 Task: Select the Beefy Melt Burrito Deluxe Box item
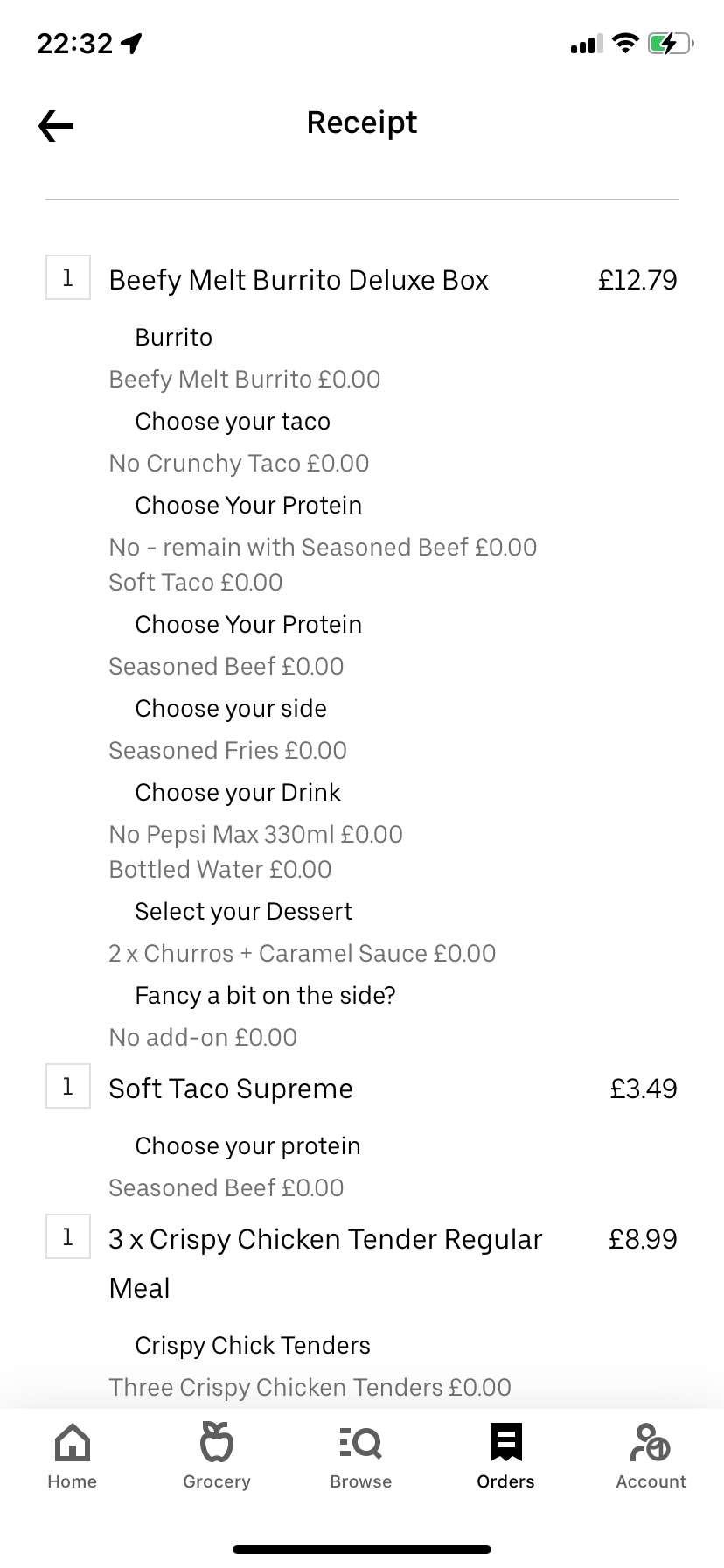point(298,280)
